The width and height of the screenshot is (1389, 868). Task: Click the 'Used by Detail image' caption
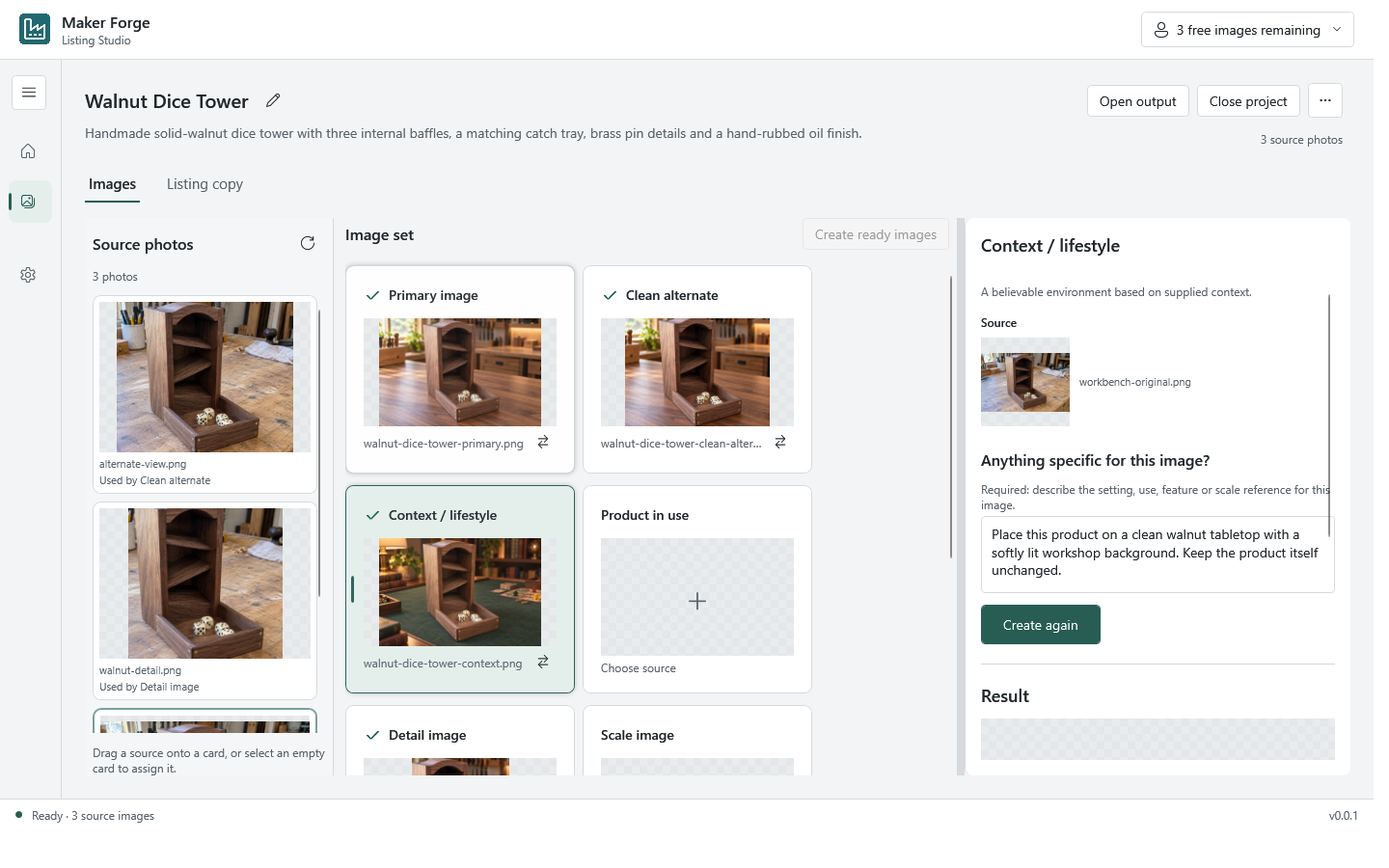pyautogui.click(x=150, y=687)
